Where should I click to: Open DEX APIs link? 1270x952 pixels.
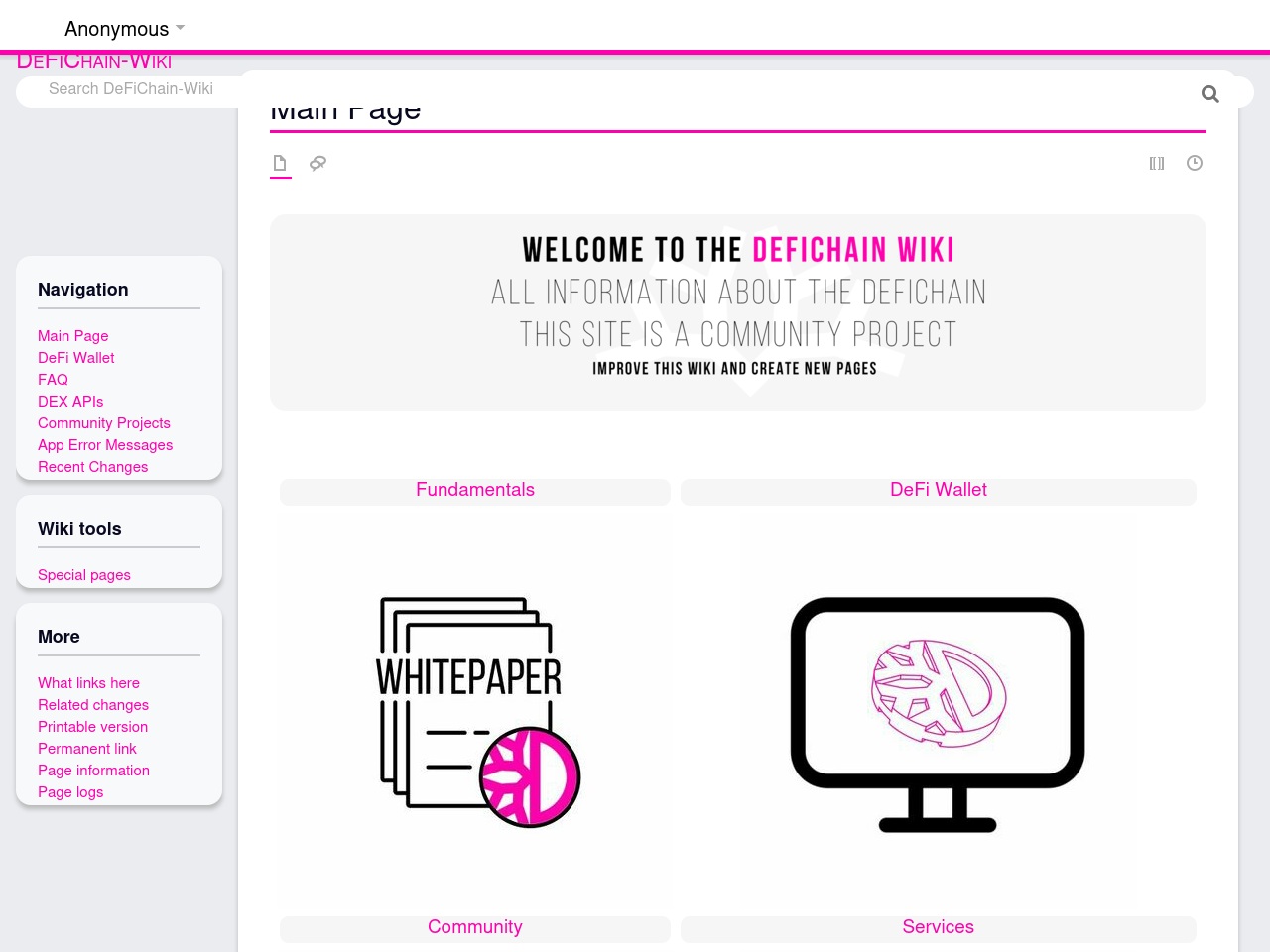[x=70, y=402]
